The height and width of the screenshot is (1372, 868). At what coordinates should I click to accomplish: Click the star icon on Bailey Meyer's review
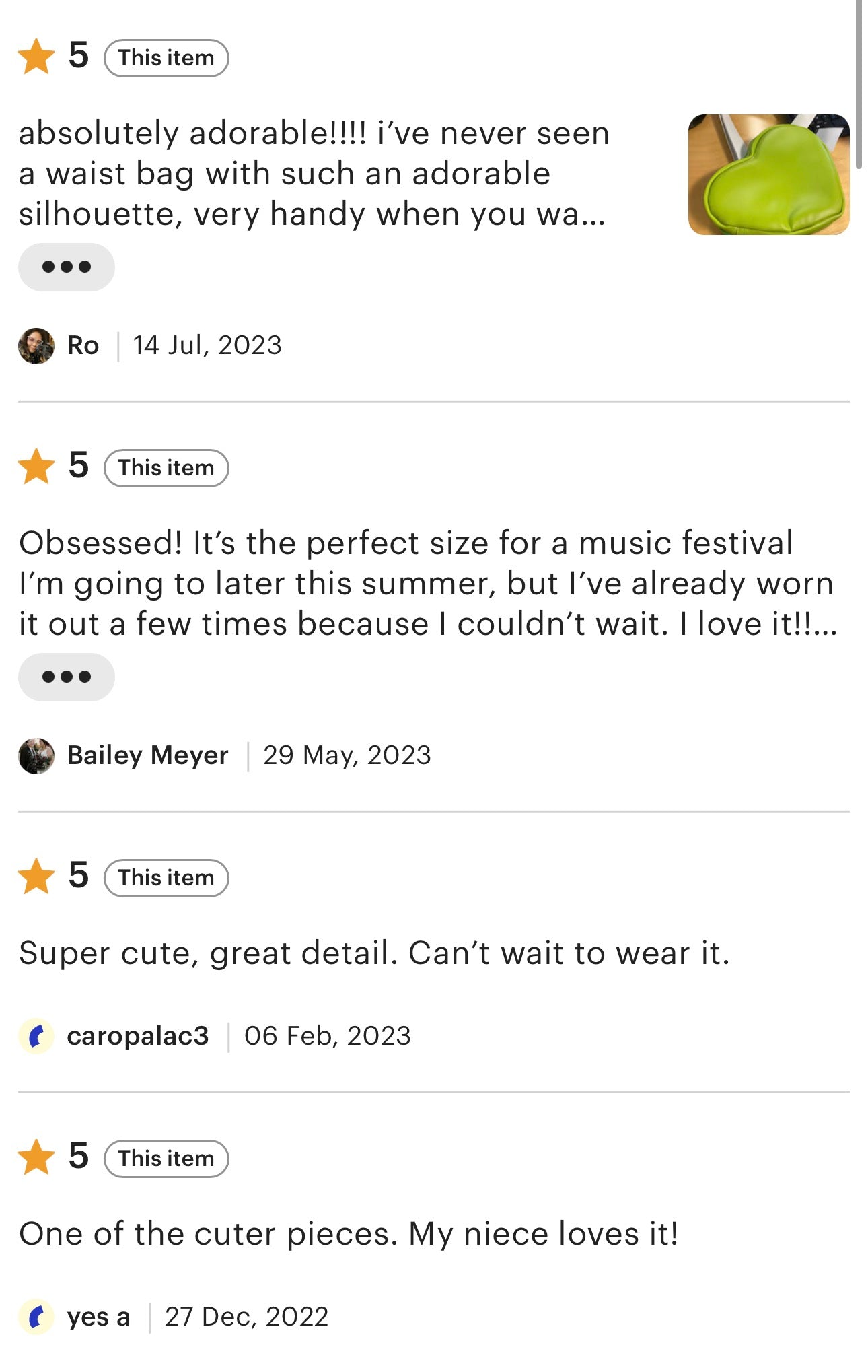[36, 467]
